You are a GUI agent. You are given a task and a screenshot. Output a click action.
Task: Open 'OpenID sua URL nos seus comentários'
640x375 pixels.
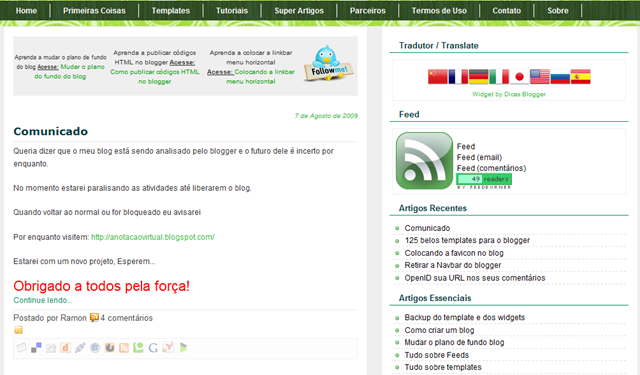[x=475, y=278]
